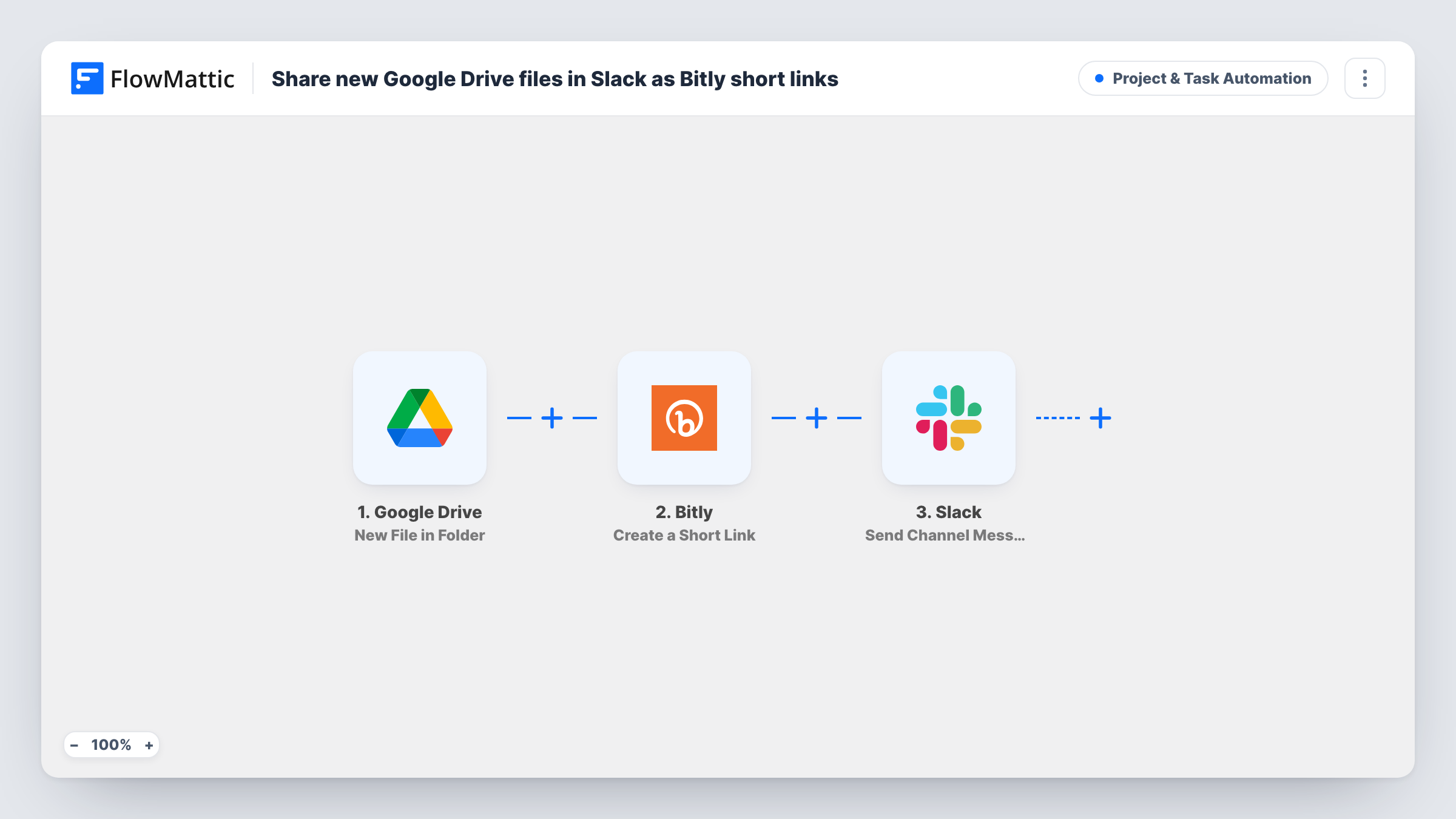Zoom out with the minus button

[x=74, y=745]
